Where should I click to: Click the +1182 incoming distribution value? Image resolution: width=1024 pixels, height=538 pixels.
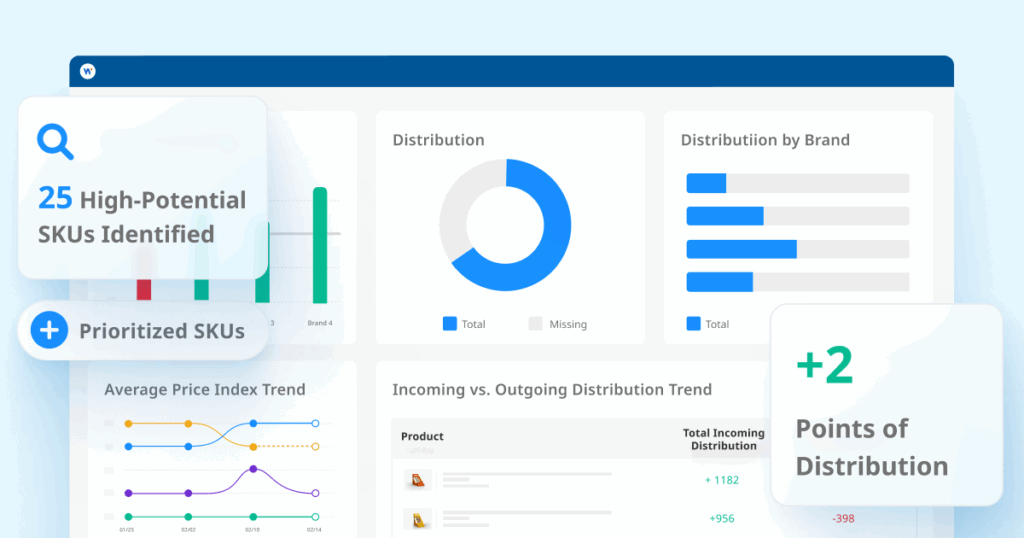coord(721,480)
